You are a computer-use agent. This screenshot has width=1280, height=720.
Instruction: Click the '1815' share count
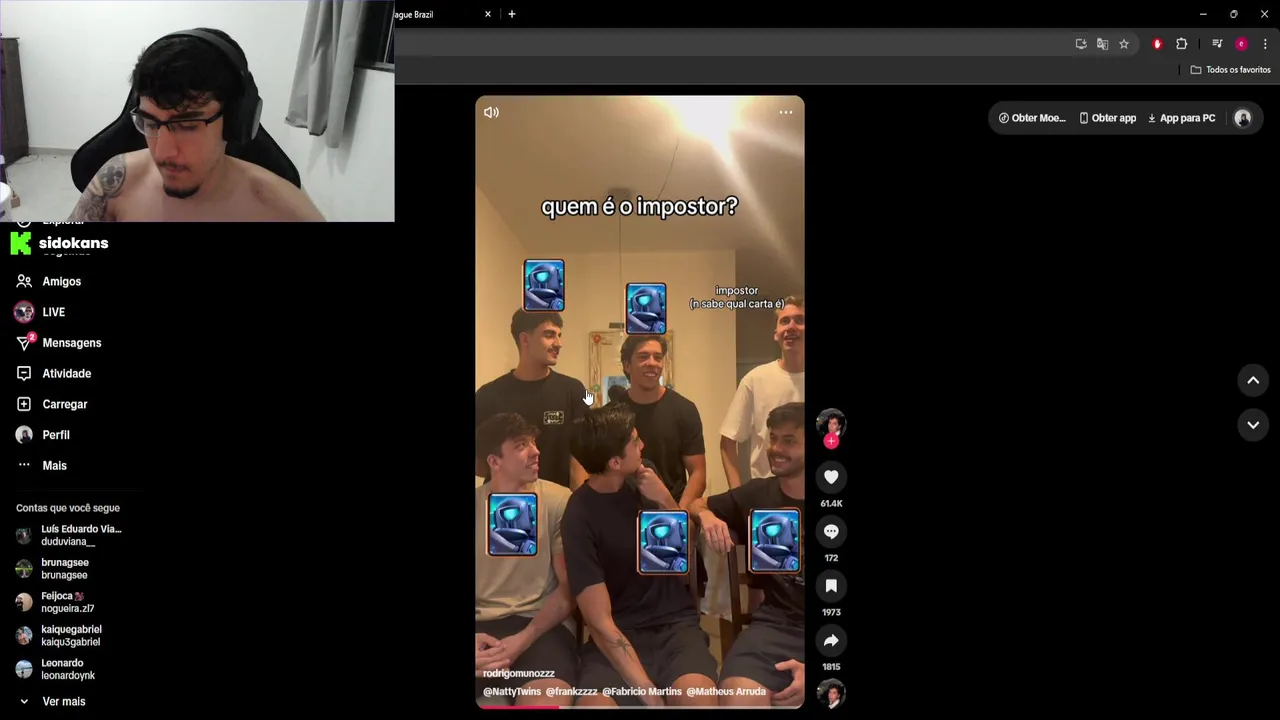[x=831, y=667]
